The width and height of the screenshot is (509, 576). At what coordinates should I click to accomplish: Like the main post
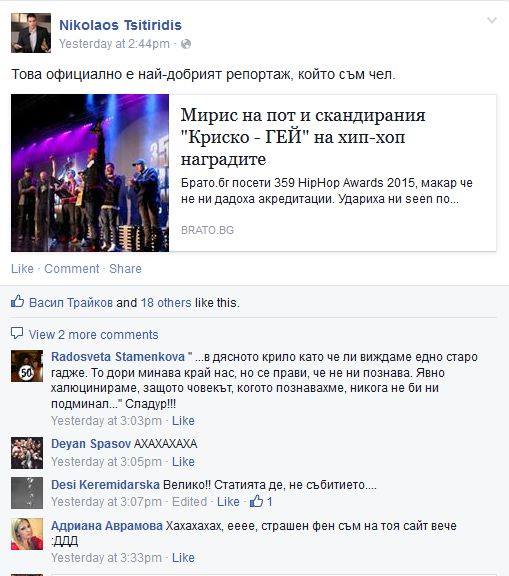22,269
